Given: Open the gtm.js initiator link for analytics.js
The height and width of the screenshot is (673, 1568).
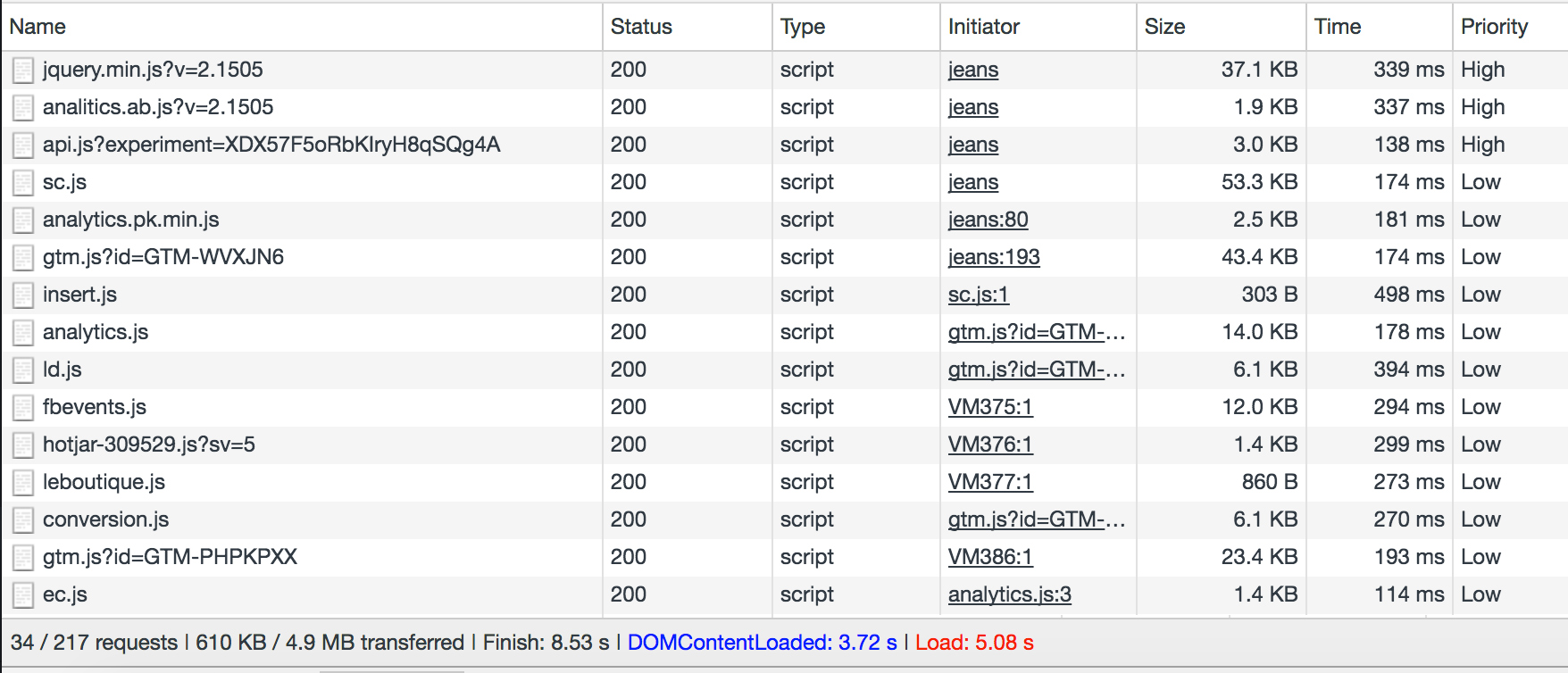Looking at the screenshot, I should (1037, 332).
